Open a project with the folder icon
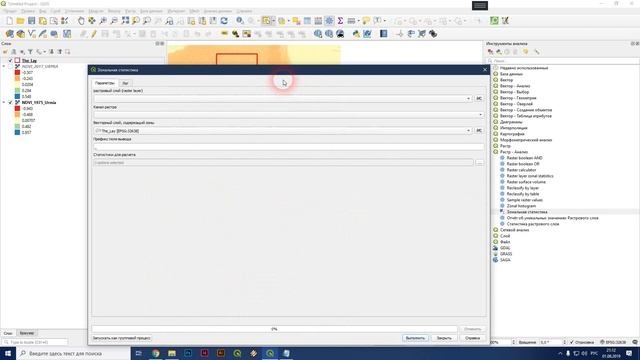 [x=20, y=21]
